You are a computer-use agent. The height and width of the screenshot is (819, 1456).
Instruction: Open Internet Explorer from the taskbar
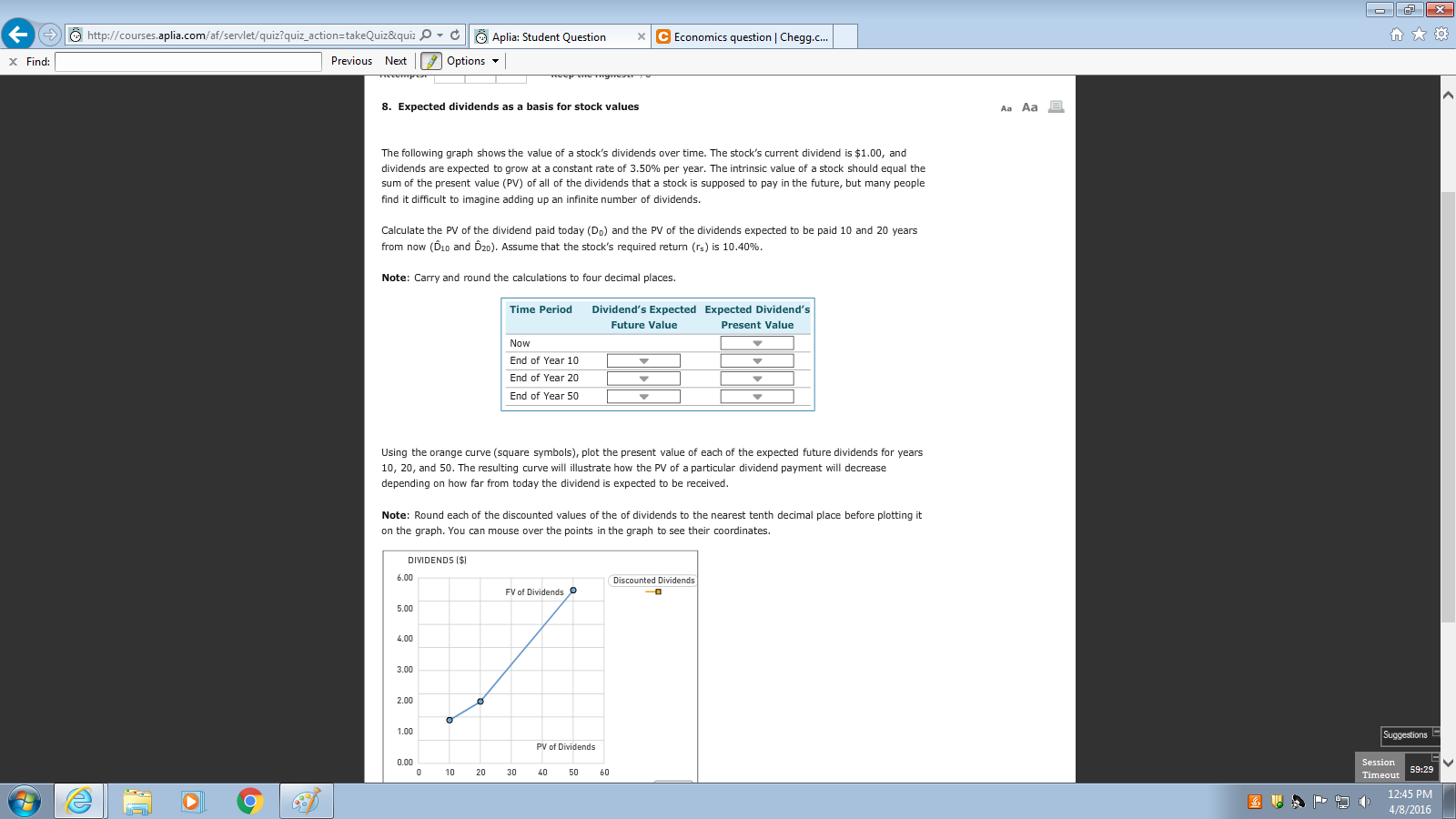(79, 801)
